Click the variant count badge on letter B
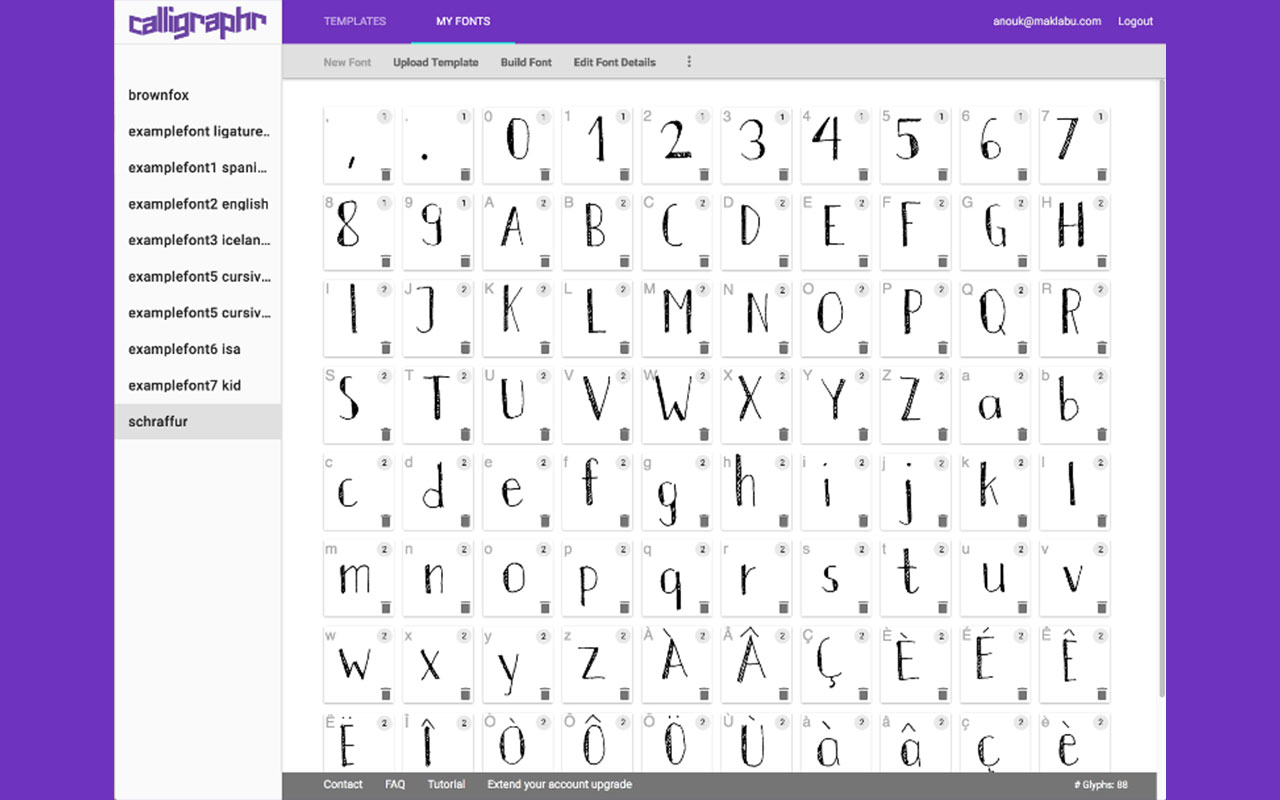Screen dimensions: 1280x800 click(622, 203)
